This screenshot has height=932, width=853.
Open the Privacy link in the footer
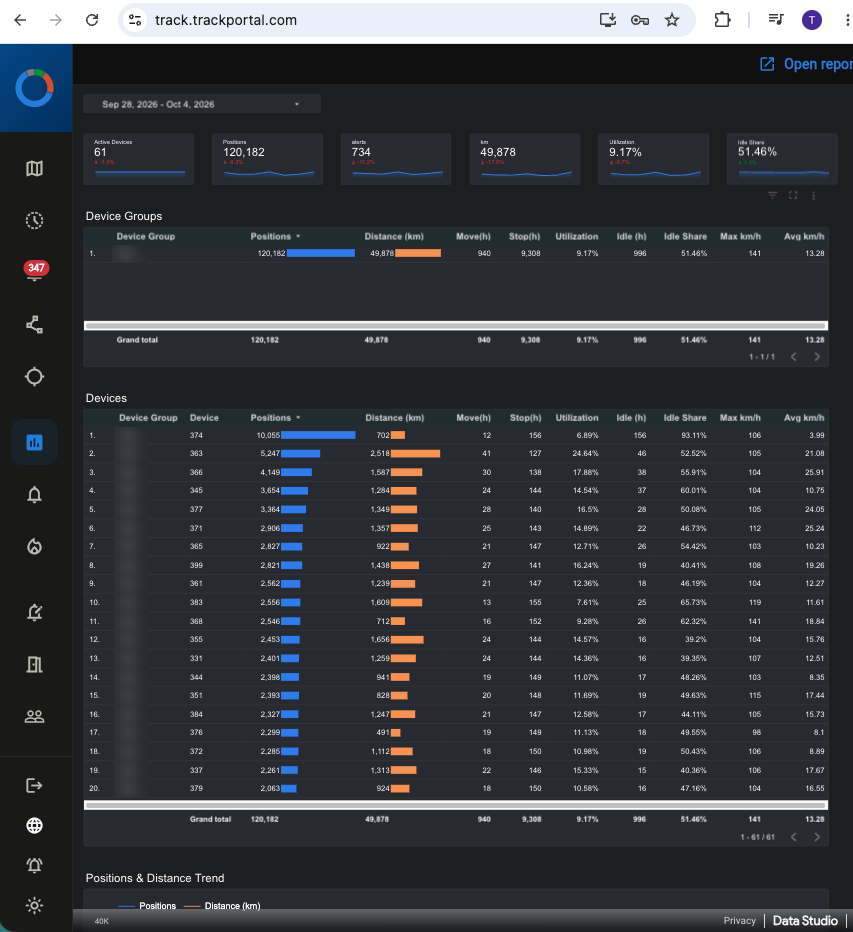pos(739,921)
